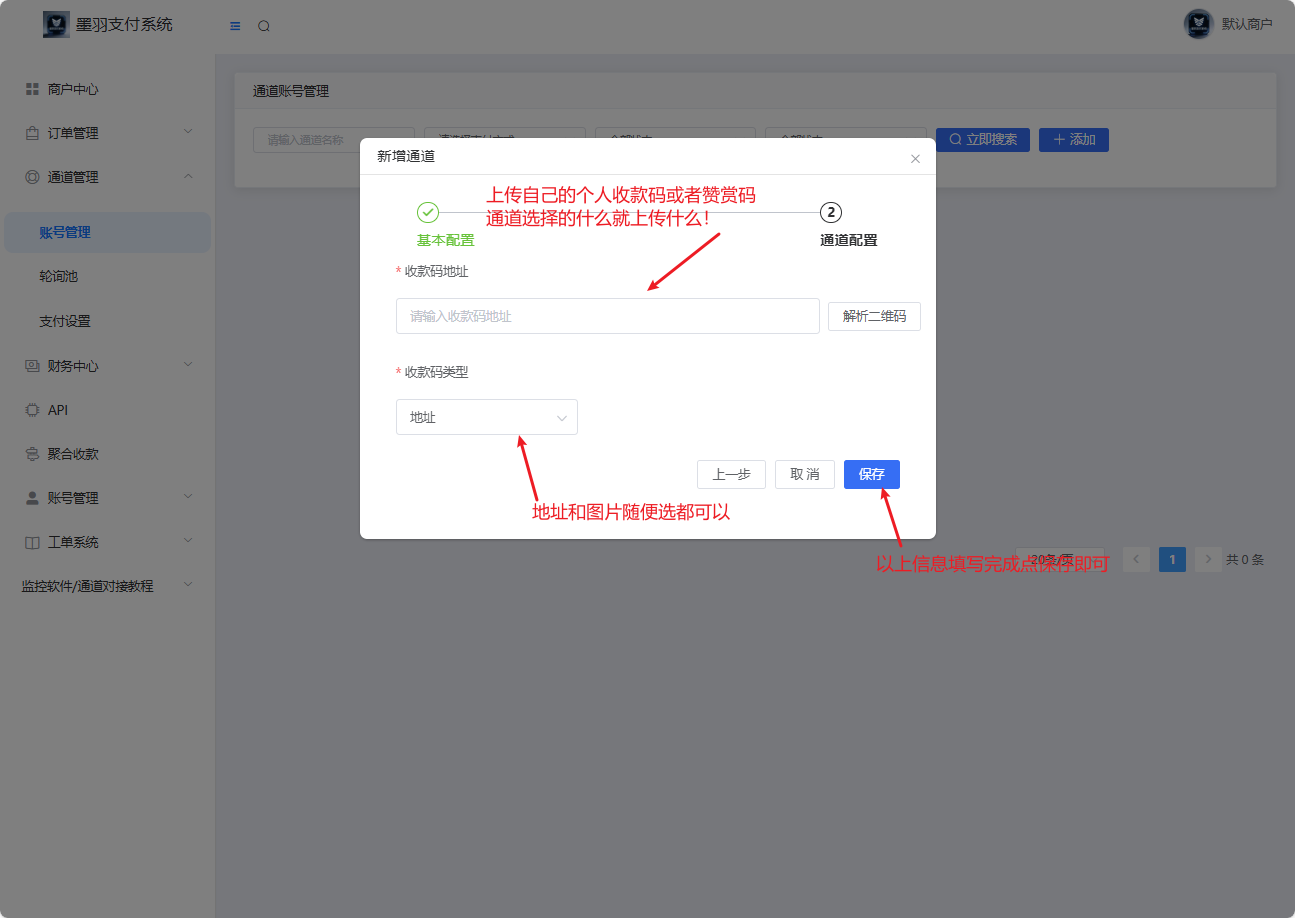Click the 基本配置 completed step indicator
The height and width of the screenshot is (918, 1295).
click(428, 213)
